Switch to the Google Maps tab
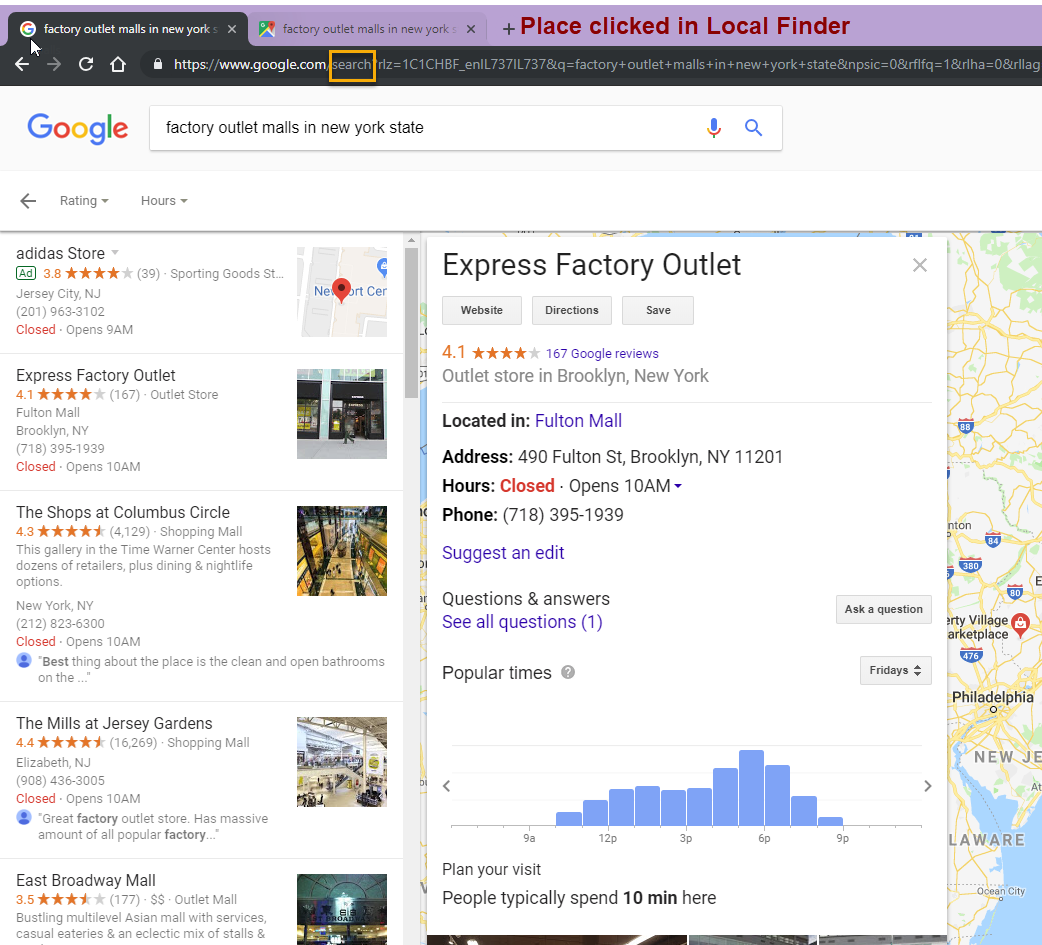Image resolution: width=1042 pixels, height=945 pixels. coord(367,29)
